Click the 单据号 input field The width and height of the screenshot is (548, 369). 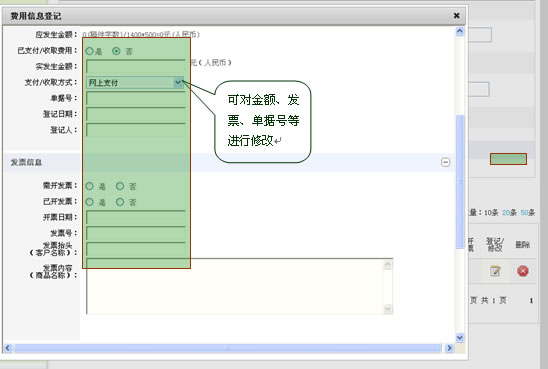pyautogui.click(x=136, y=98)
